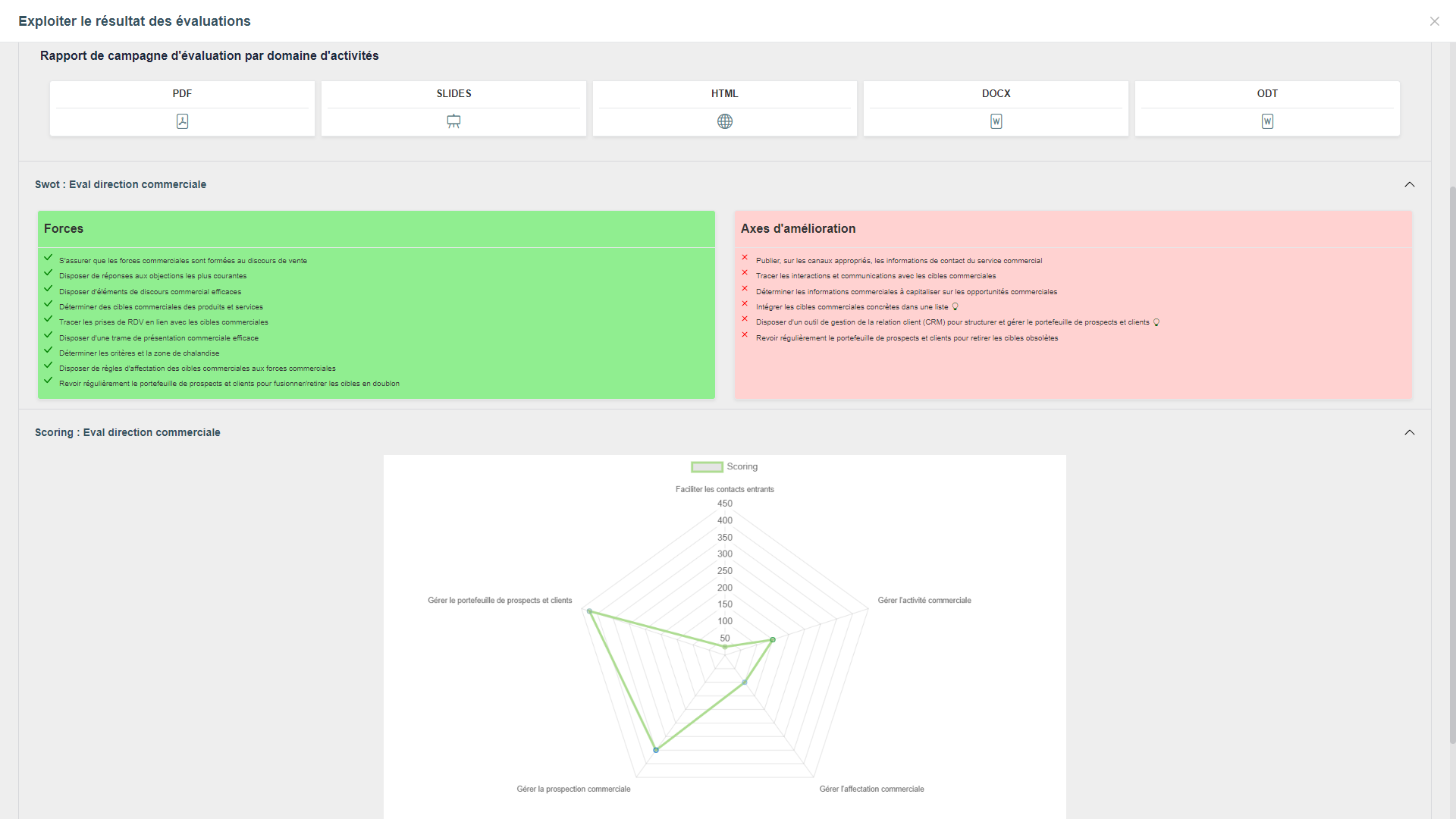Viewport: 1456px width, 819px height.
Task: Click the HTML globe icon
Action: coord(725,121)
